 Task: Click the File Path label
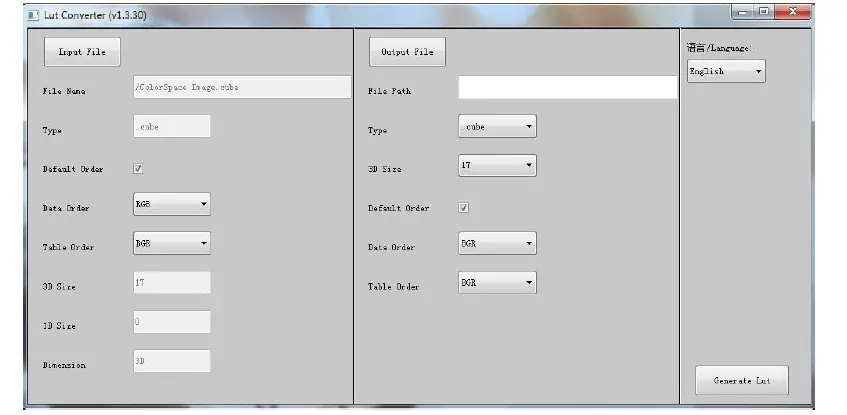(x=389, y=91)
